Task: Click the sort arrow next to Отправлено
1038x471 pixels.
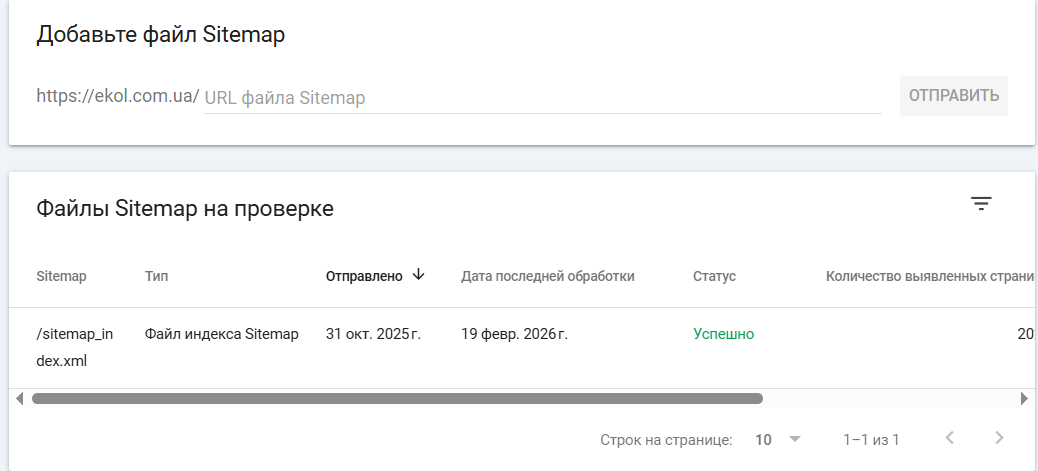Action: 419,275
